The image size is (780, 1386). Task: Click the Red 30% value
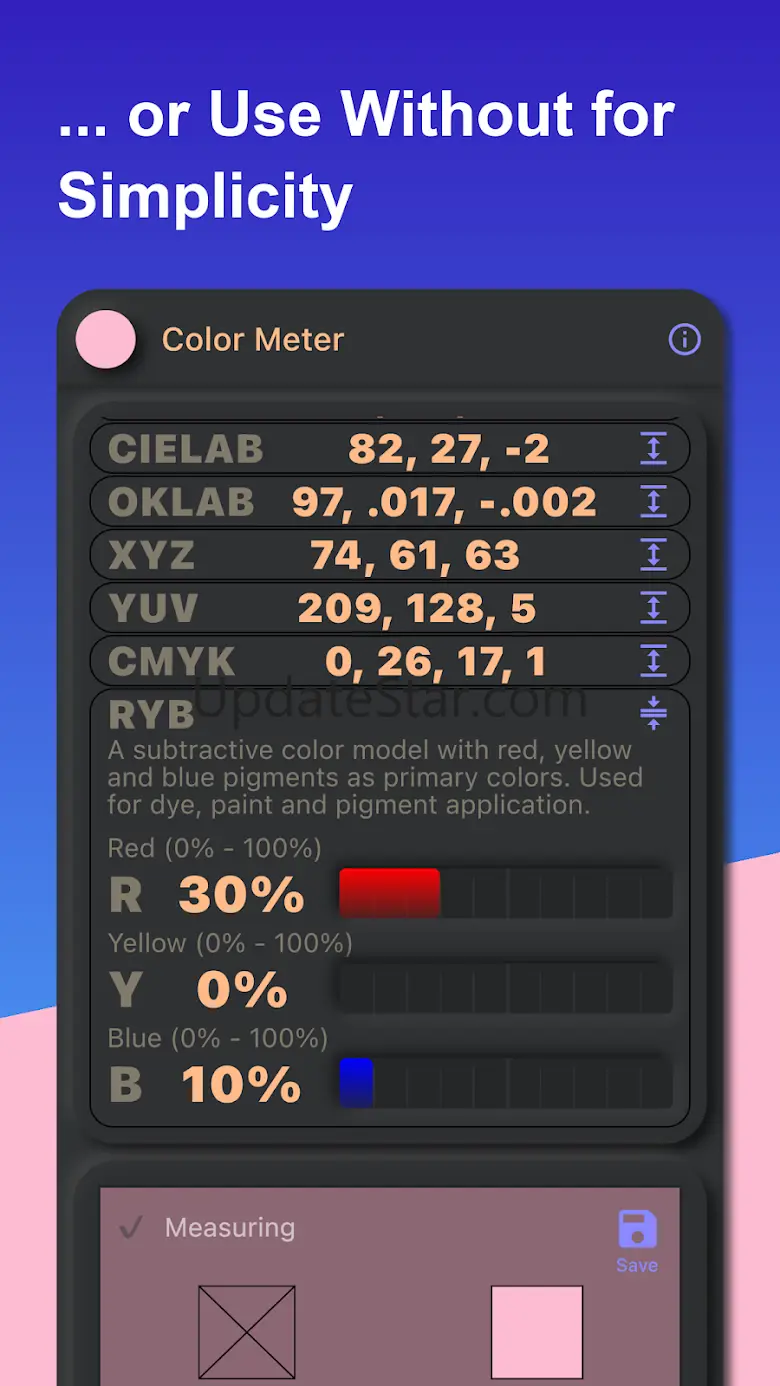coord(242,895)
